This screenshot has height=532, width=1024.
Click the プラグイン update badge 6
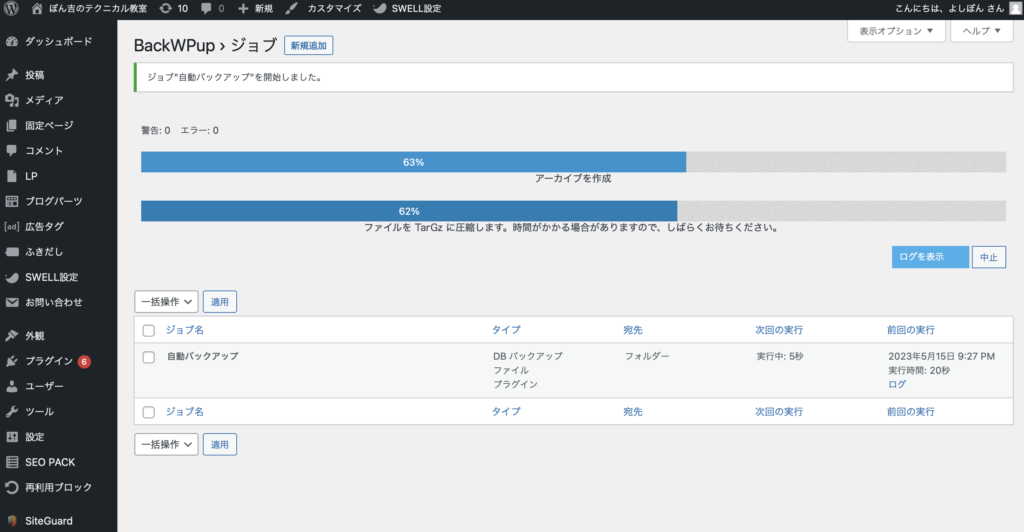coord(84,362)
